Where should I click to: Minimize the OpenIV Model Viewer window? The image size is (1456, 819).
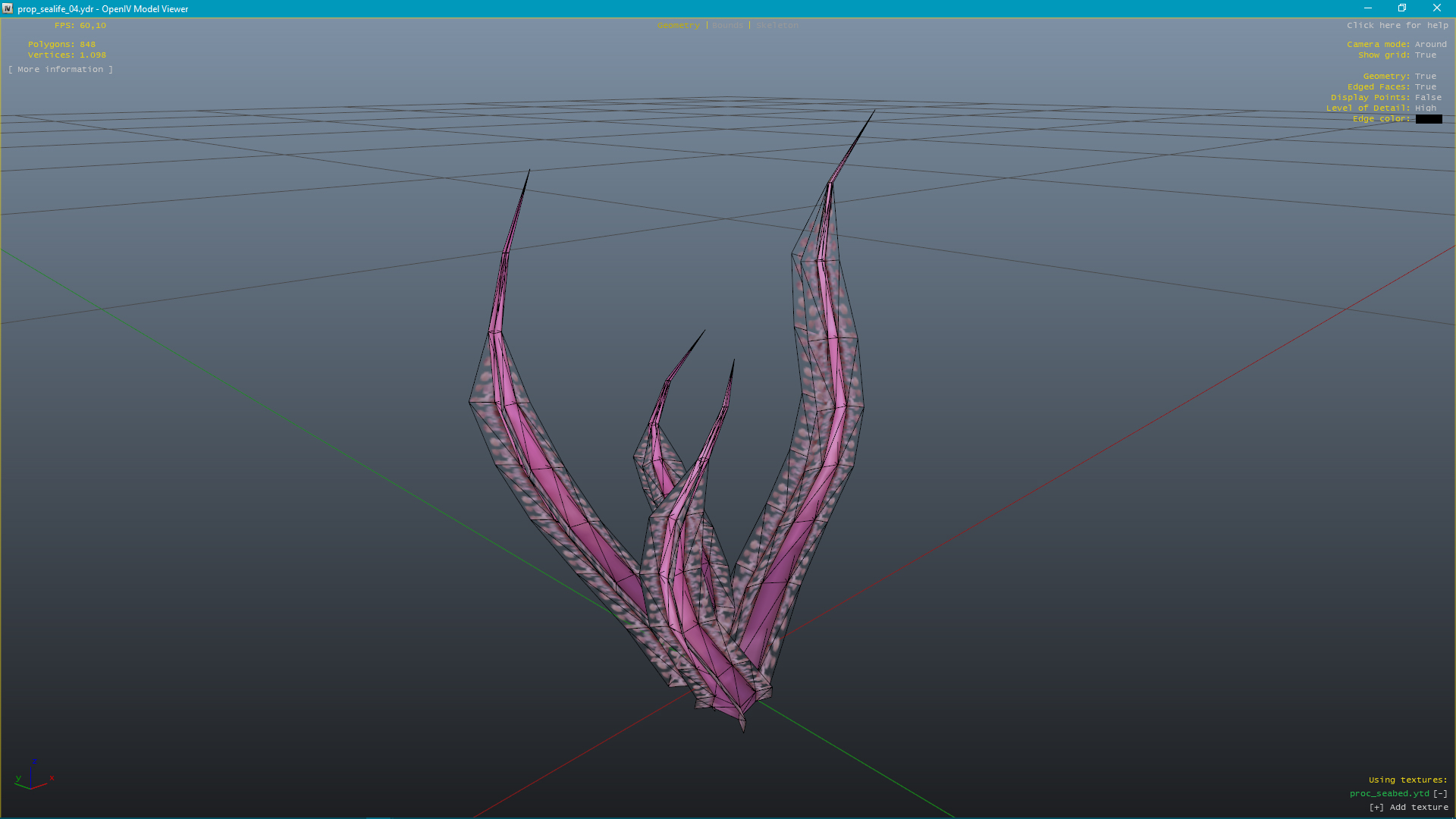coord(1368,8)
